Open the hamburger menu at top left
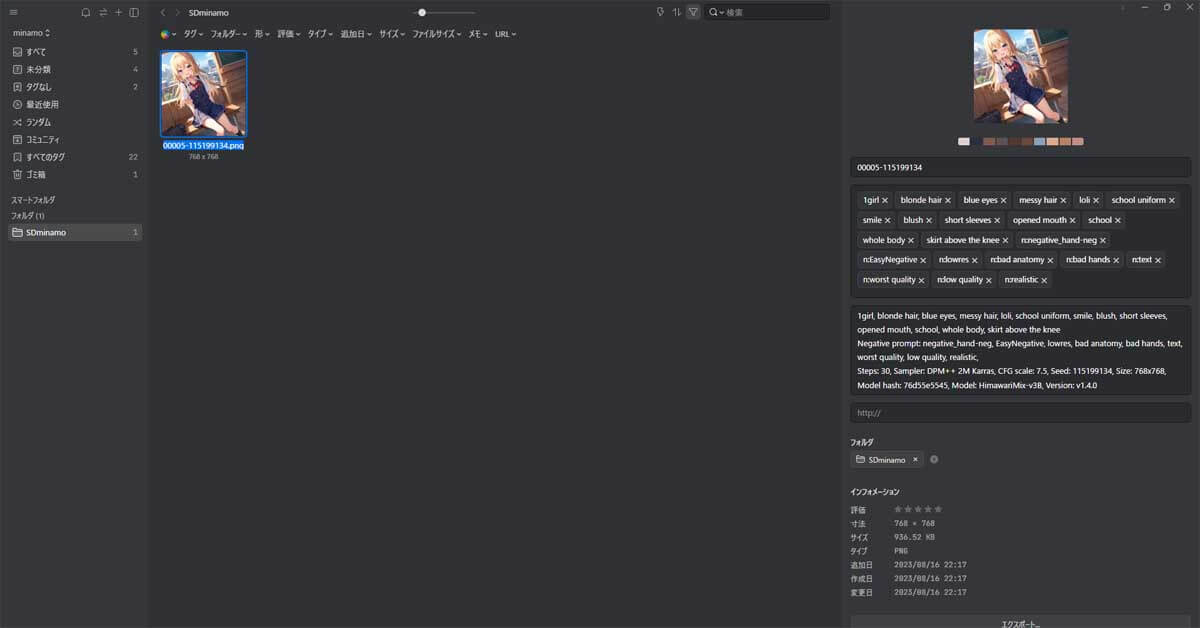 (12, 12)
